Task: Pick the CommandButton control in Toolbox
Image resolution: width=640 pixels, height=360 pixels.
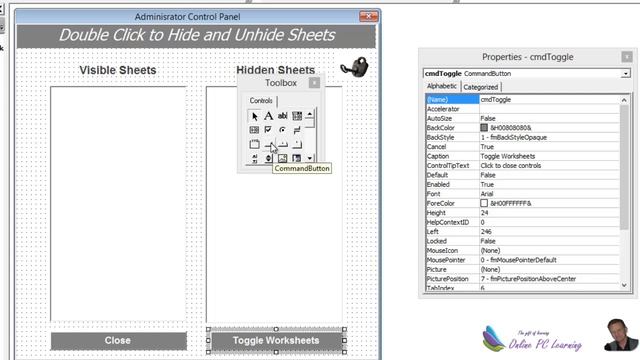Action: pyautogui.click(x=269, y=144)
